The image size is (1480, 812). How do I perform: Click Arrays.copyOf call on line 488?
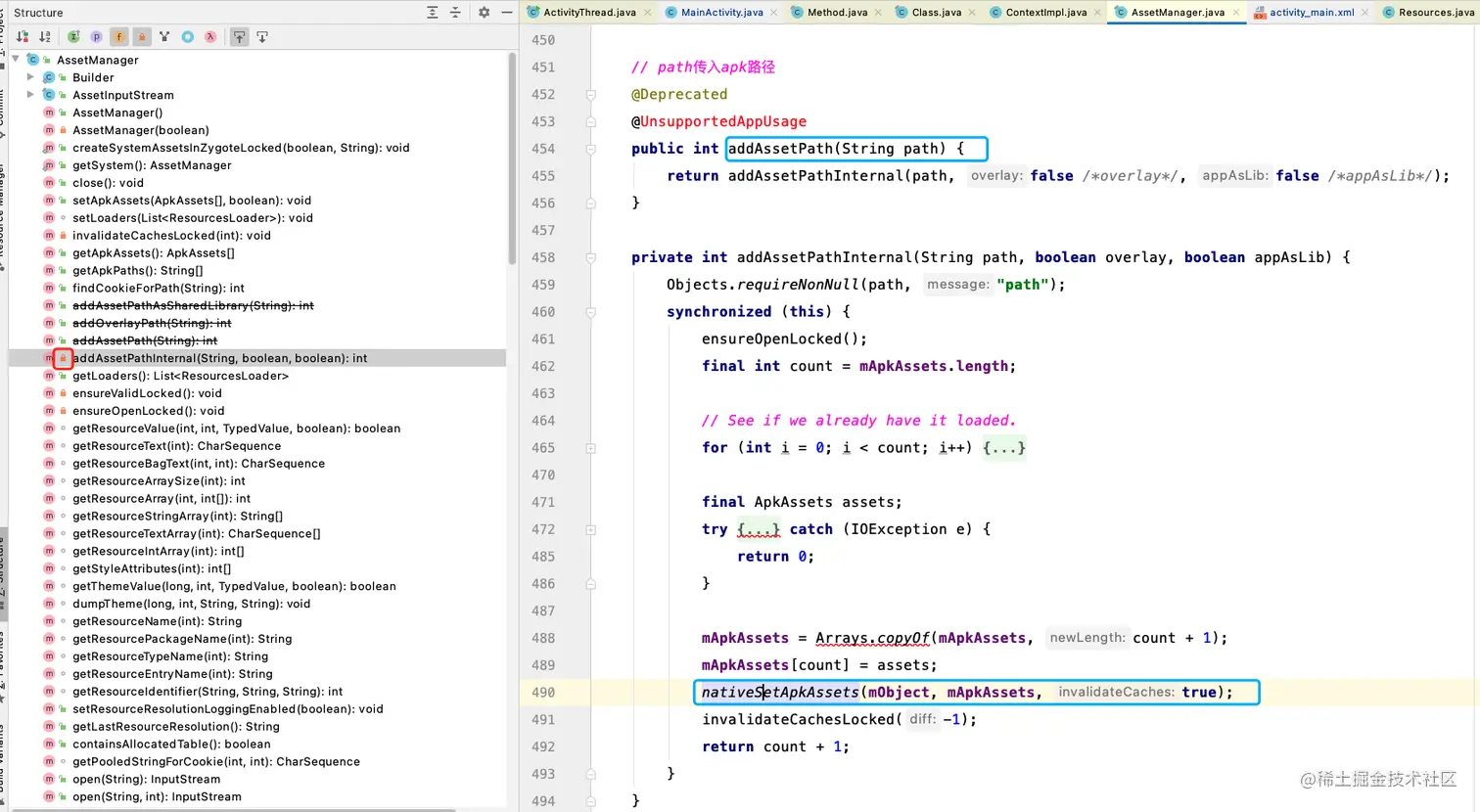(872, 638)
